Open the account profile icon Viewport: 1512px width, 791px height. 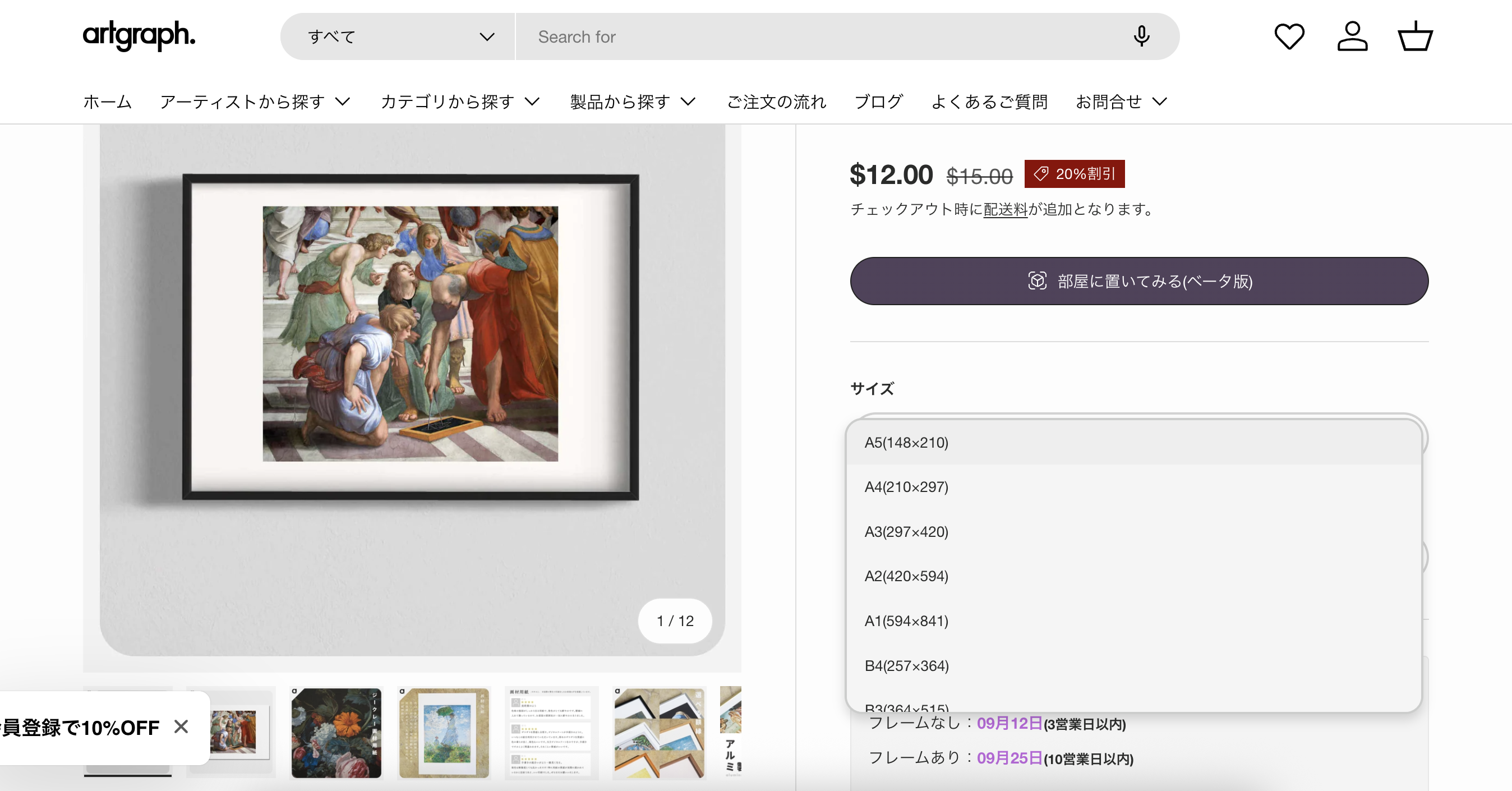click(x=1352, y=36)
